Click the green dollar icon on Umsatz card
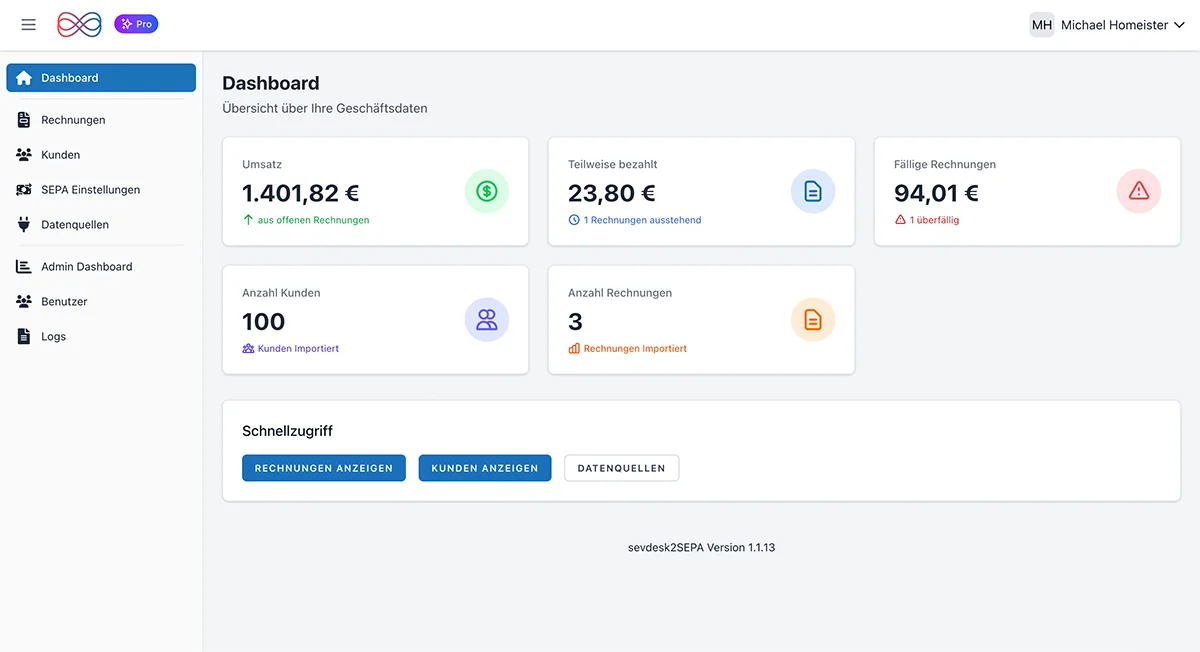This screenshot has width=1200, height=652. 487,191
